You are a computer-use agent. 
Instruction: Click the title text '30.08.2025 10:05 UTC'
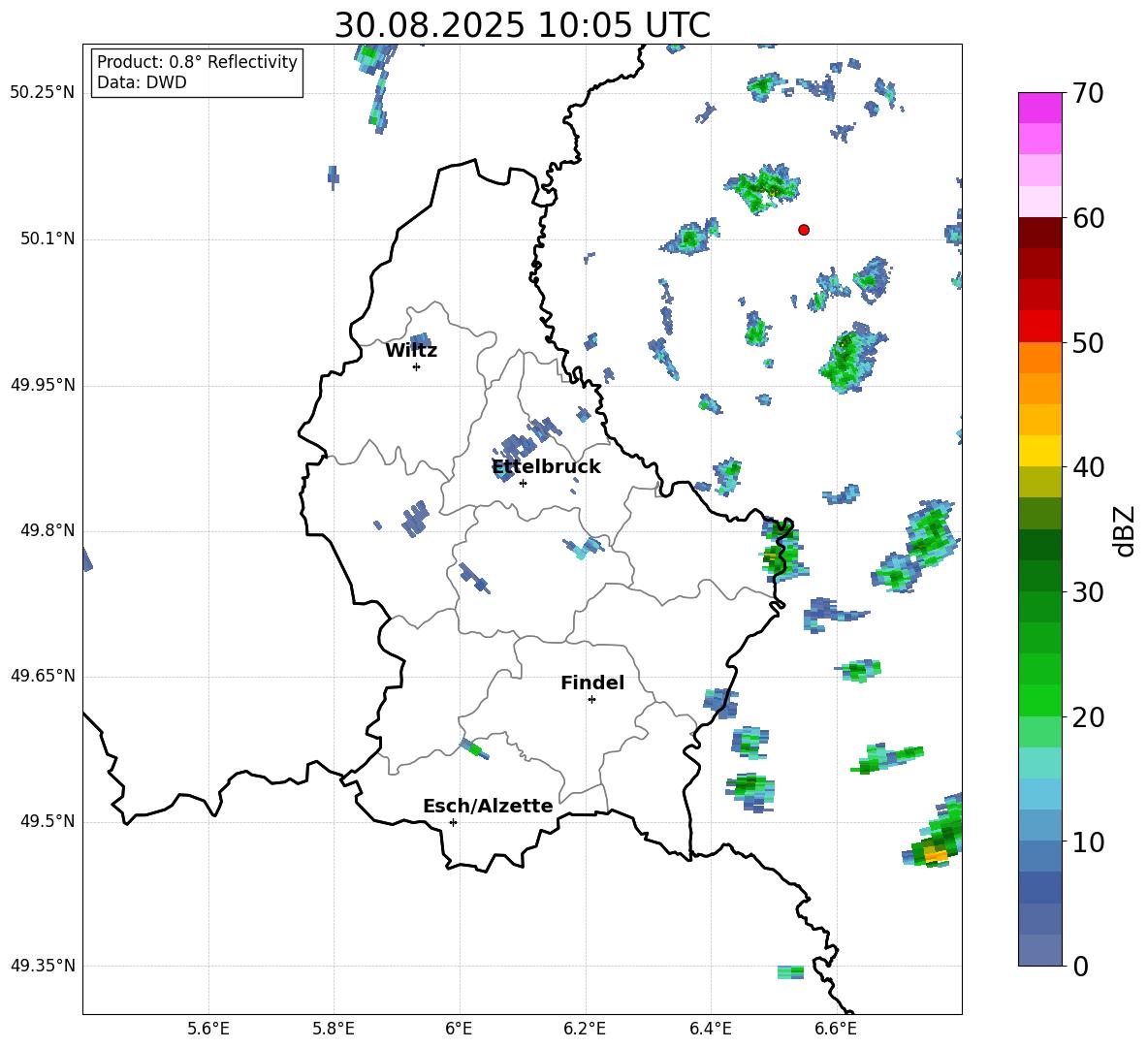[522, 25]
